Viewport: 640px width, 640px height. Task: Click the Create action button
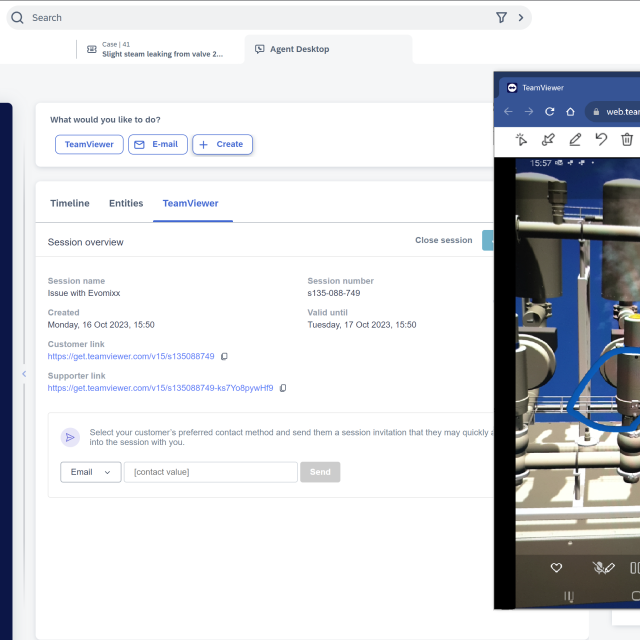click(x=222, y=144)
